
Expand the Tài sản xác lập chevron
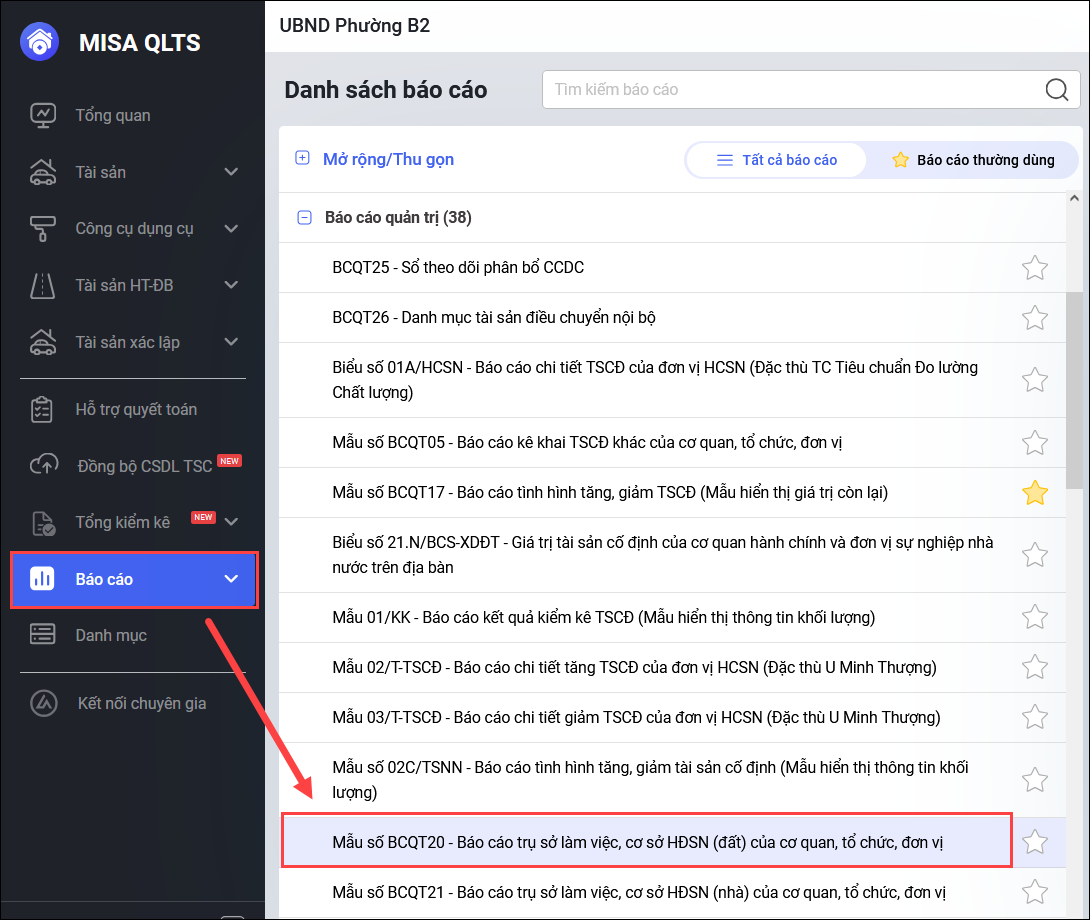coord(231,341)
